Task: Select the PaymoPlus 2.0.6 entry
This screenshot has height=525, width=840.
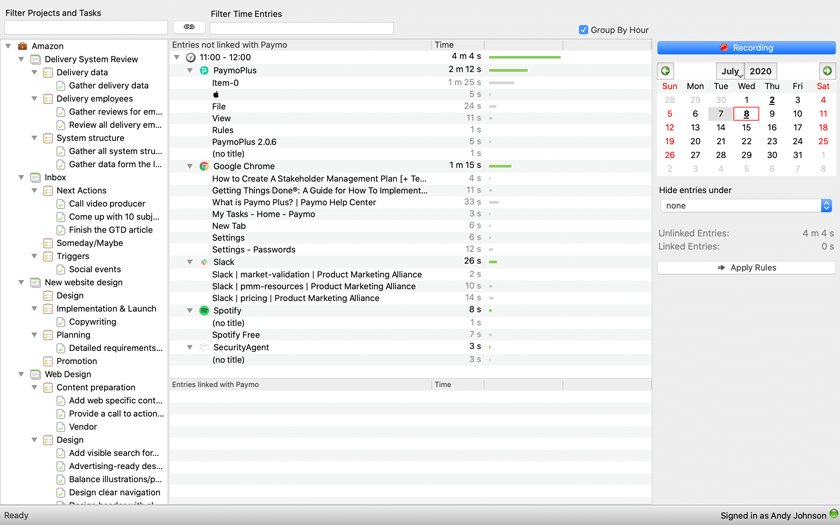Action: click(x=244, y=142)
